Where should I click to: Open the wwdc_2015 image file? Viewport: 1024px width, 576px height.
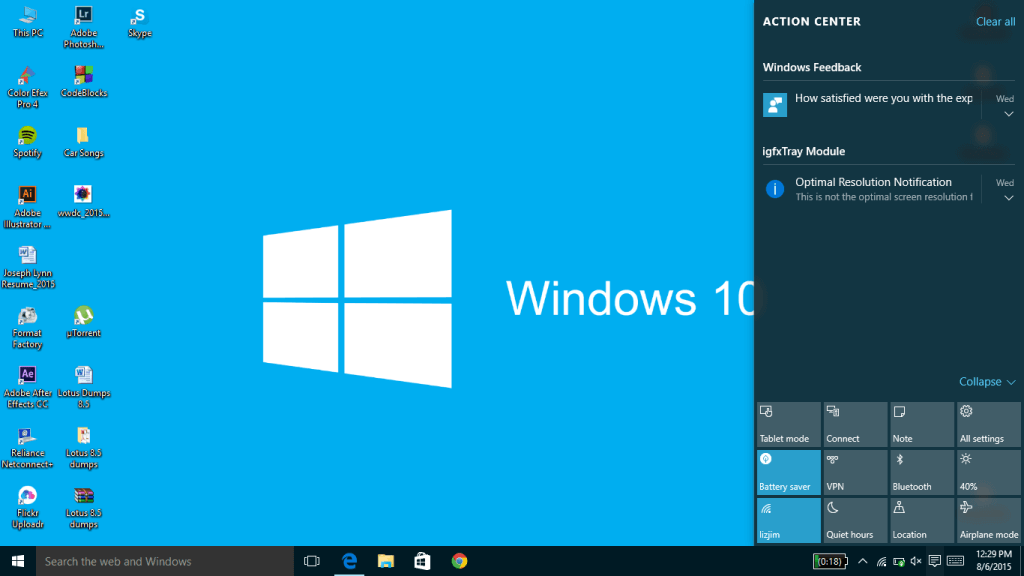pos(84,201)
